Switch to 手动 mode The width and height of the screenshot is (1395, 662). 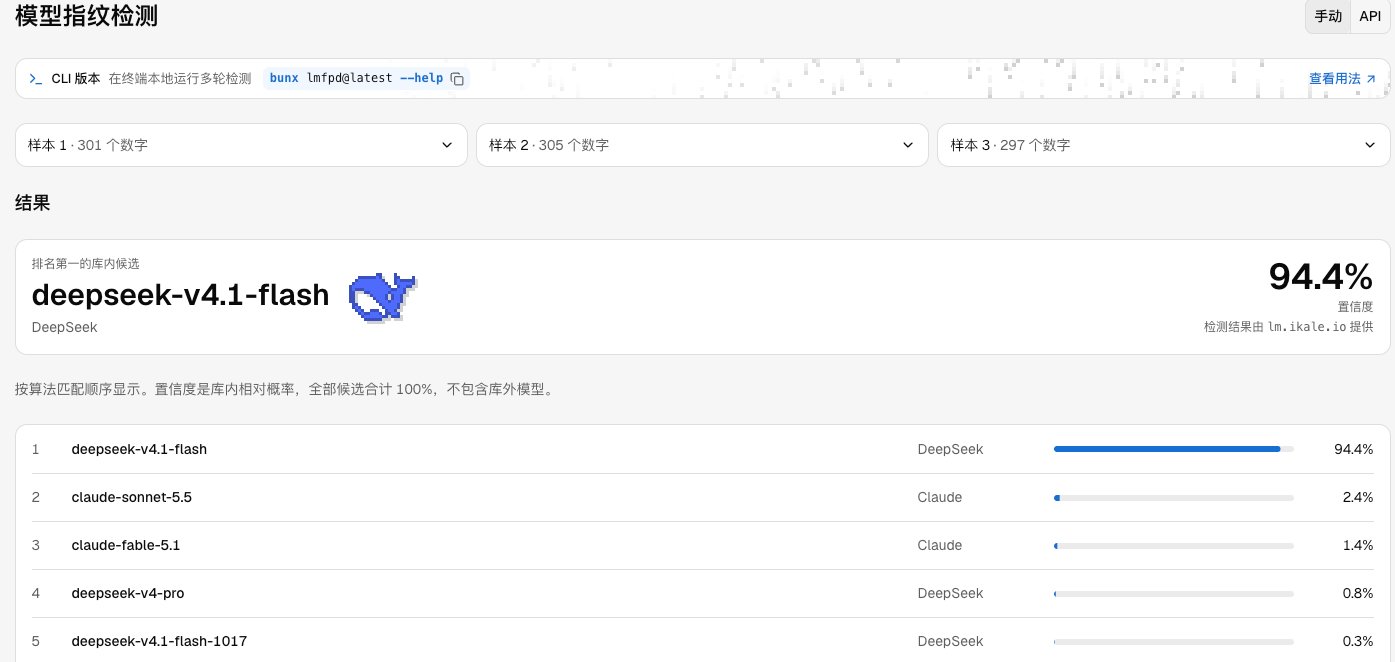(x=1328, y=16)
